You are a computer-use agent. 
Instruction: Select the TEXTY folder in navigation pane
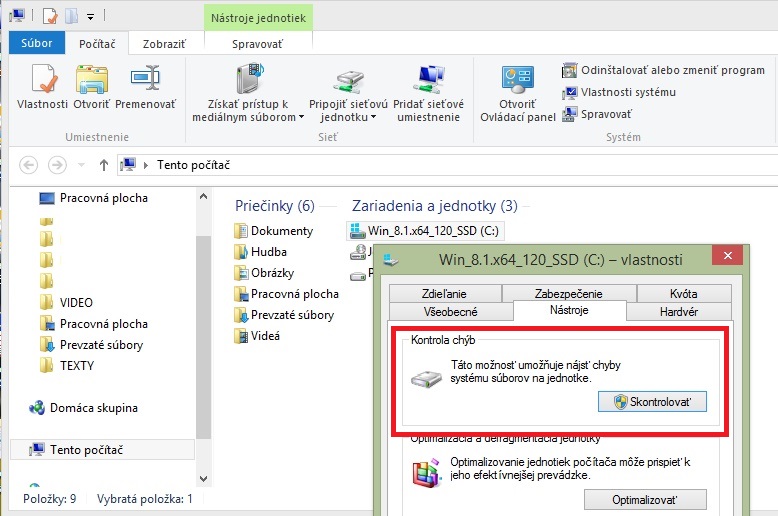(x=66, y=366)
